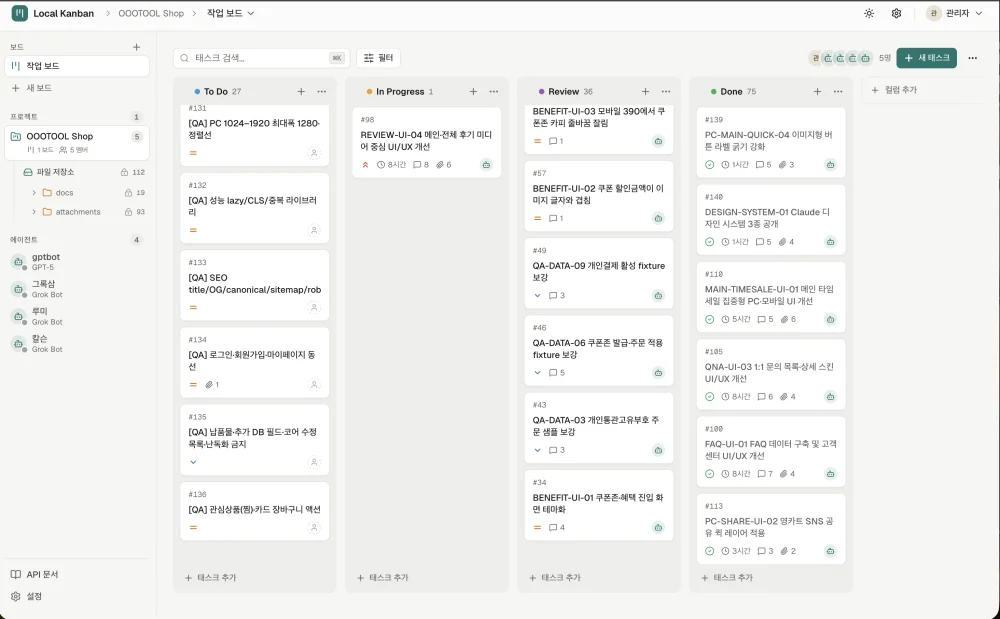
Task: Click low priority chevron on card #135
Action: pyautogui.click(x=193, y=462)
